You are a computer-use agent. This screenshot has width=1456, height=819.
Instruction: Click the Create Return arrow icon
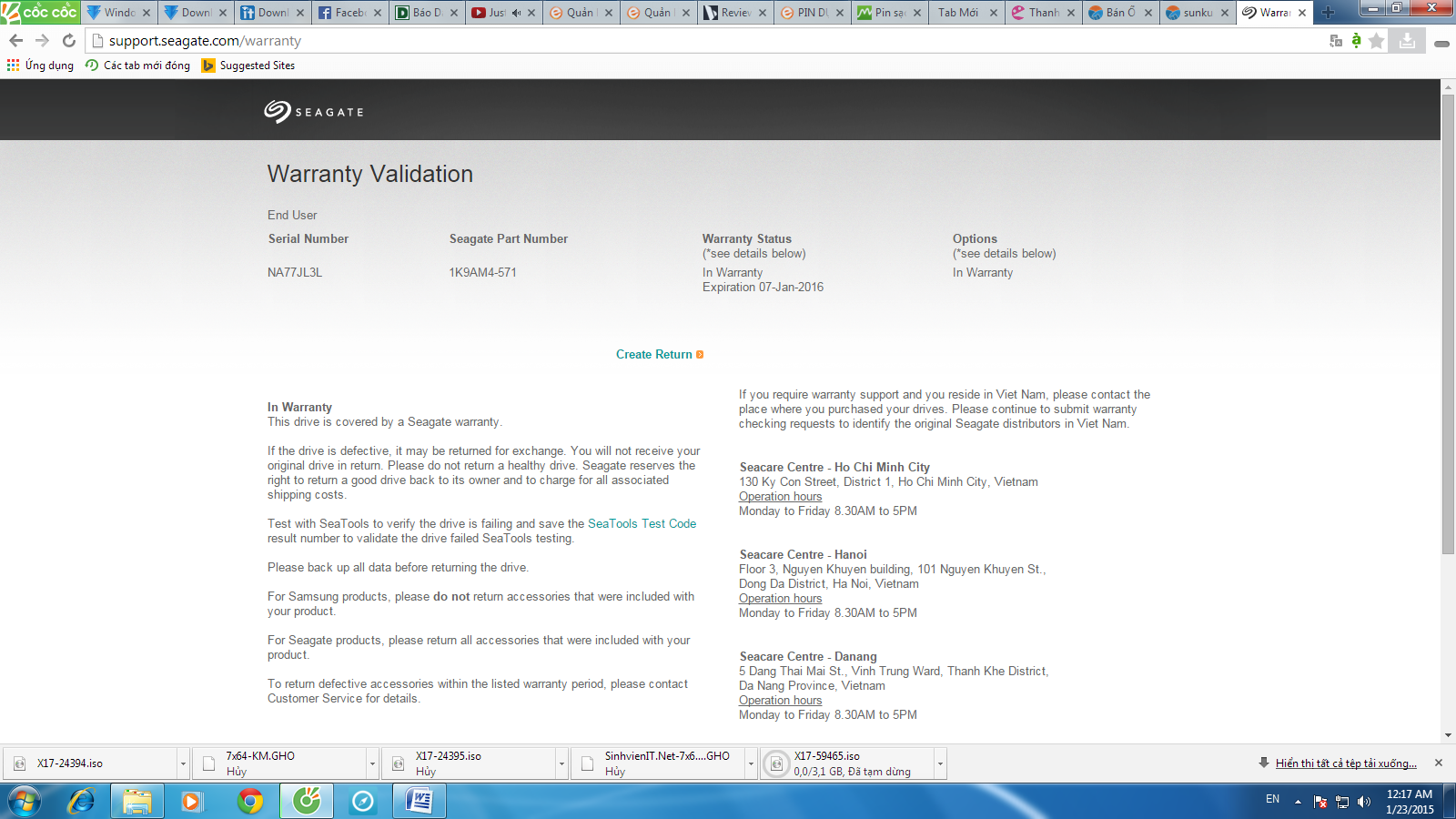[700, 355]
